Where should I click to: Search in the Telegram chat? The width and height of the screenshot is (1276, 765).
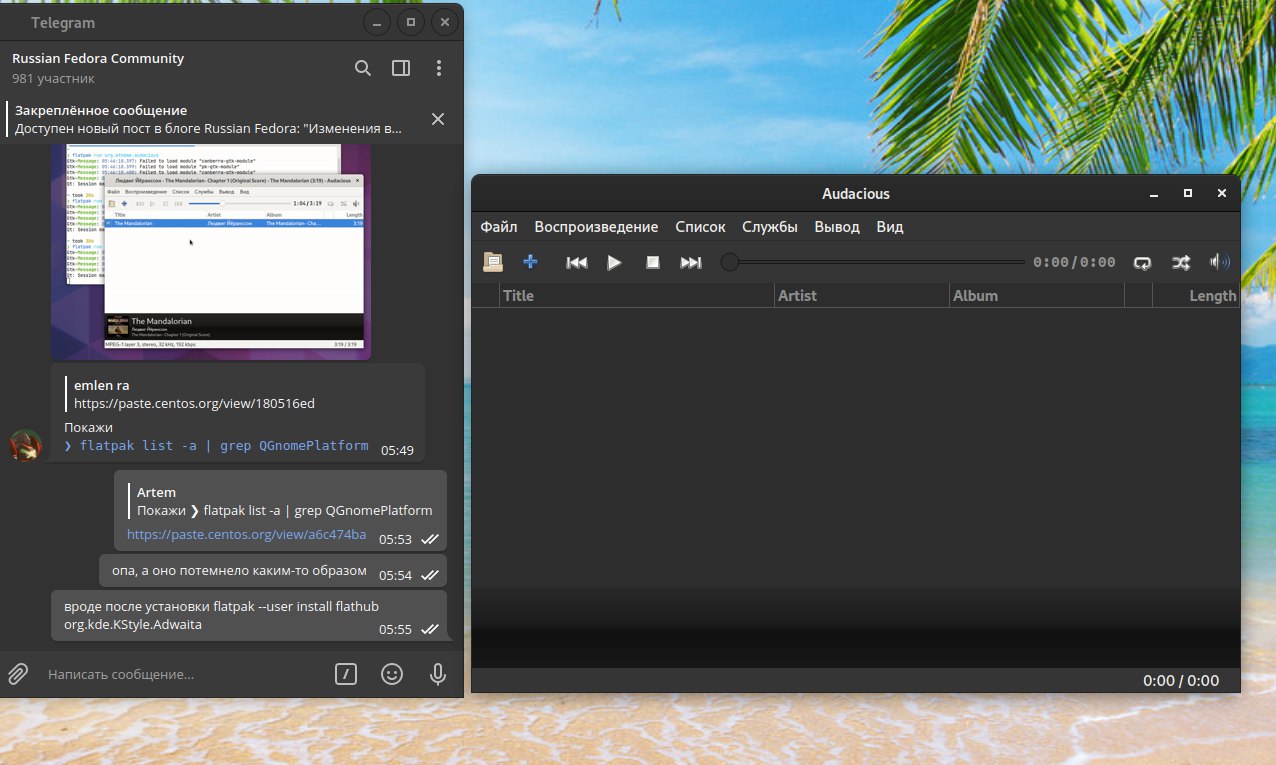coord(363,68)
